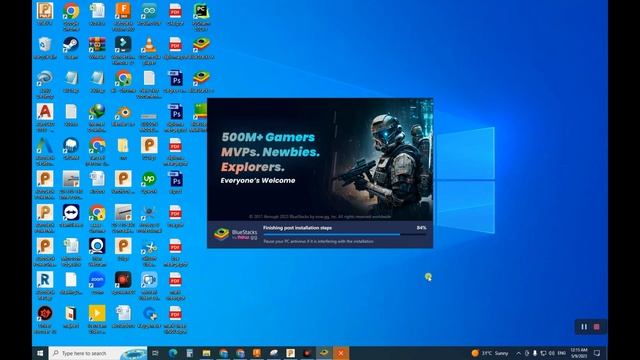Launch Wondershare Filmora desktop shortcut
This screenshot has width=640, height=360.
123,50
